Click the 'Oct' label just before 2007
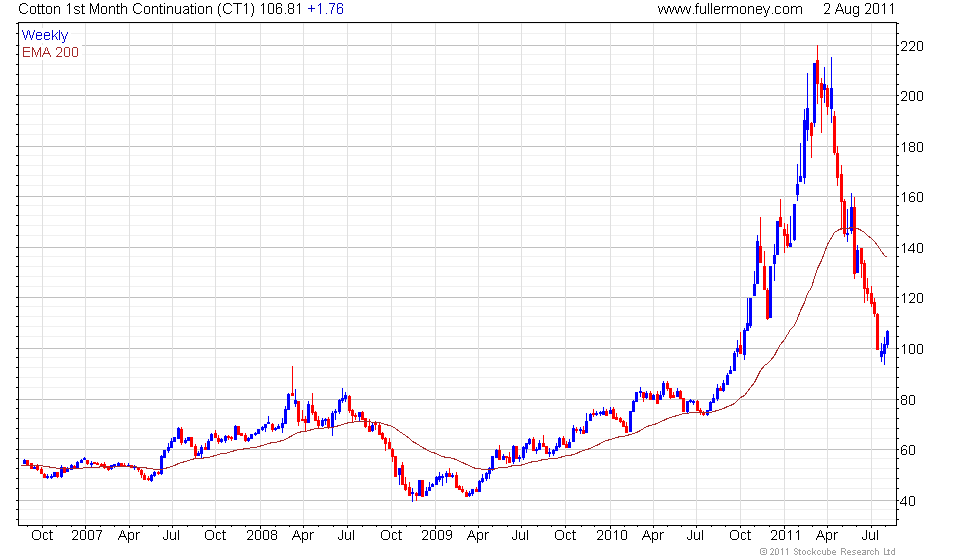The height and width of the screenshot is (560, 980). [x=42, y=536]
